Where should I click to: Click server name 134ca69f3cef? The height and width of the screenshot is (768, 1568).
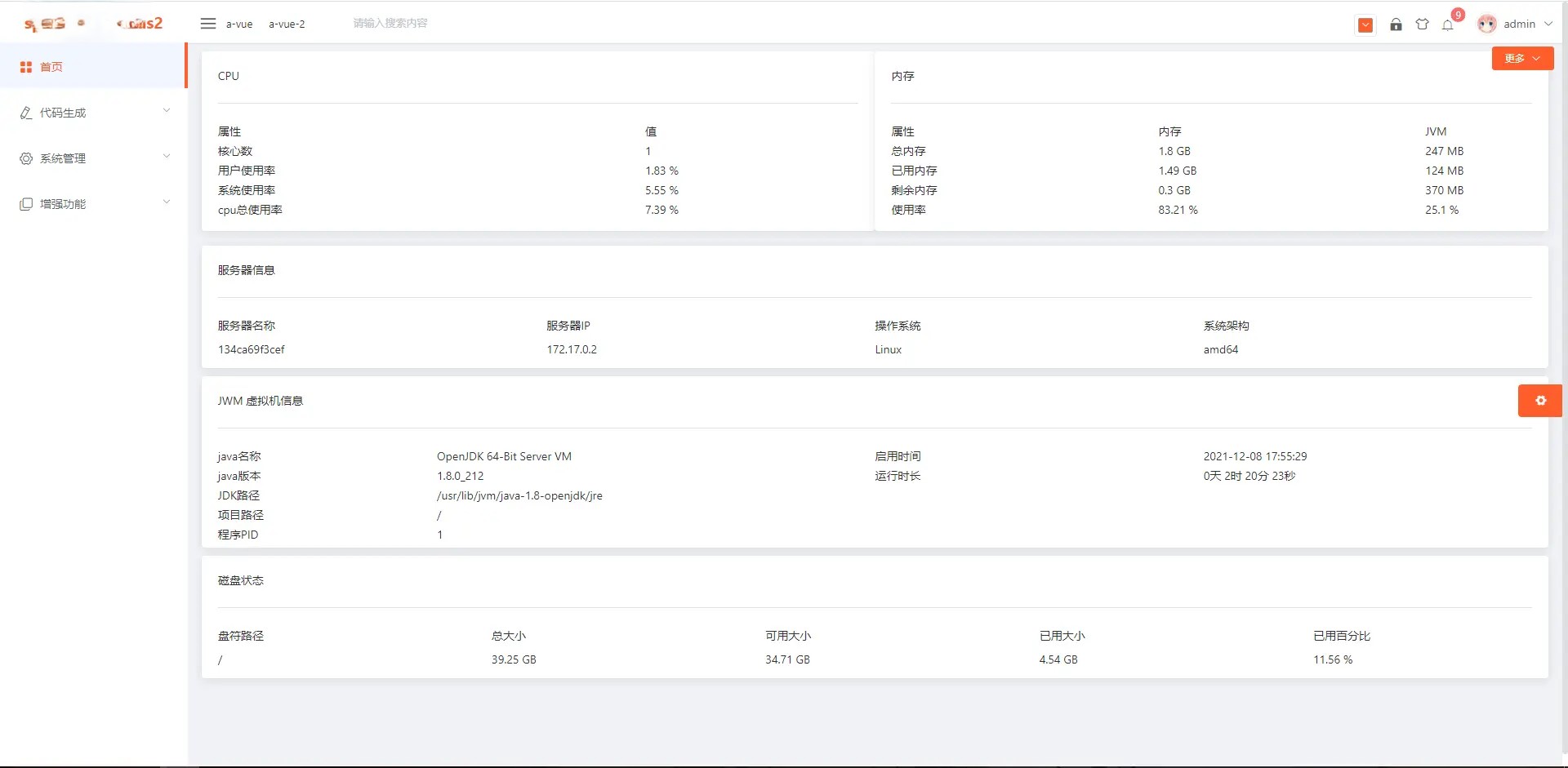(x=251, y=349)
